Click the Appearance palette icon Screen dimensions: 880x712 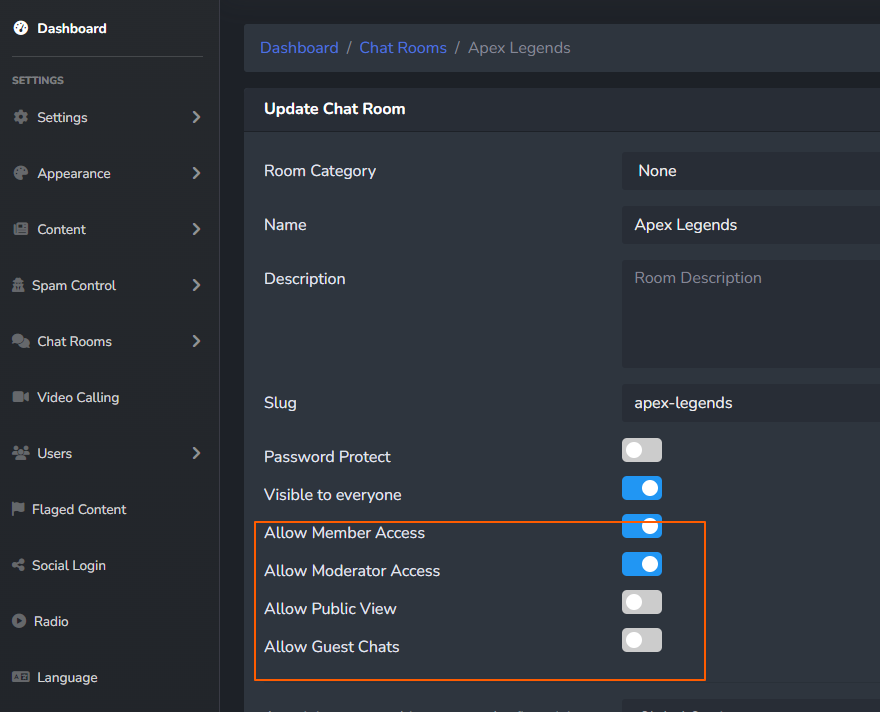21,173
